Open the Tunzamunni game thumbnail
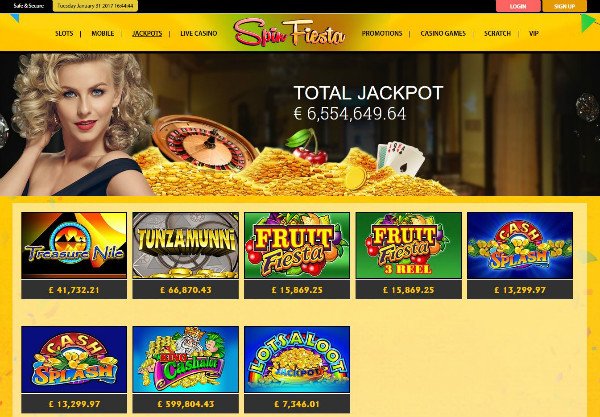Viewport: 600px width, 417px height. [186, 245]
